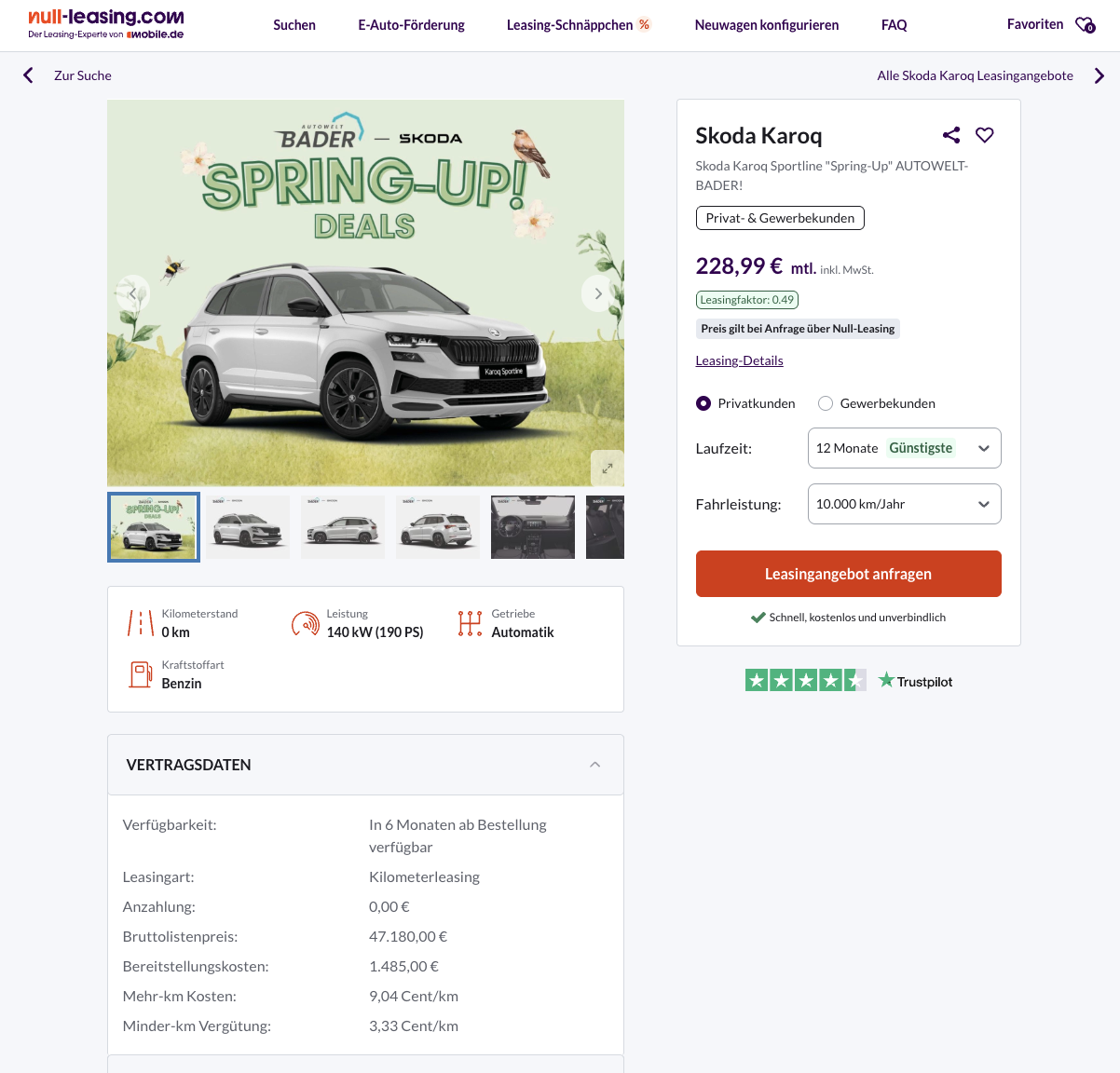Click the null-leasing.com logo
This screenshot has width=1120, height=1073.
(x=106, y=24)
